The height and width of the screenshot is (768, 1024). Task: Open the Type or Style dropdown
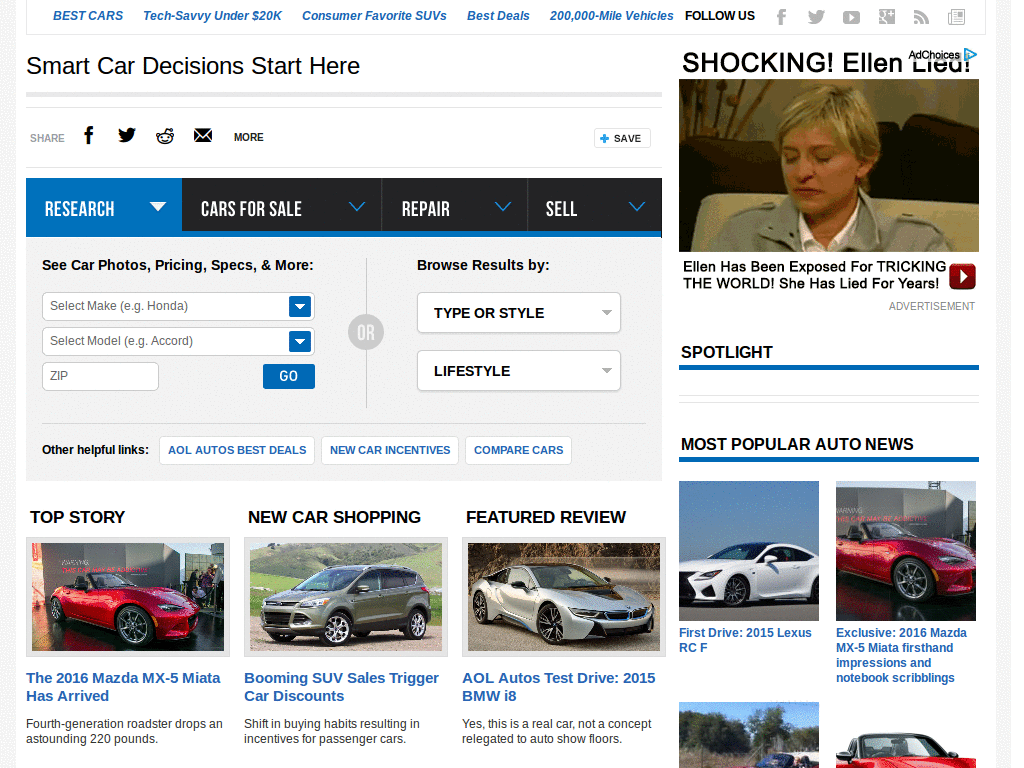(519, 313)
